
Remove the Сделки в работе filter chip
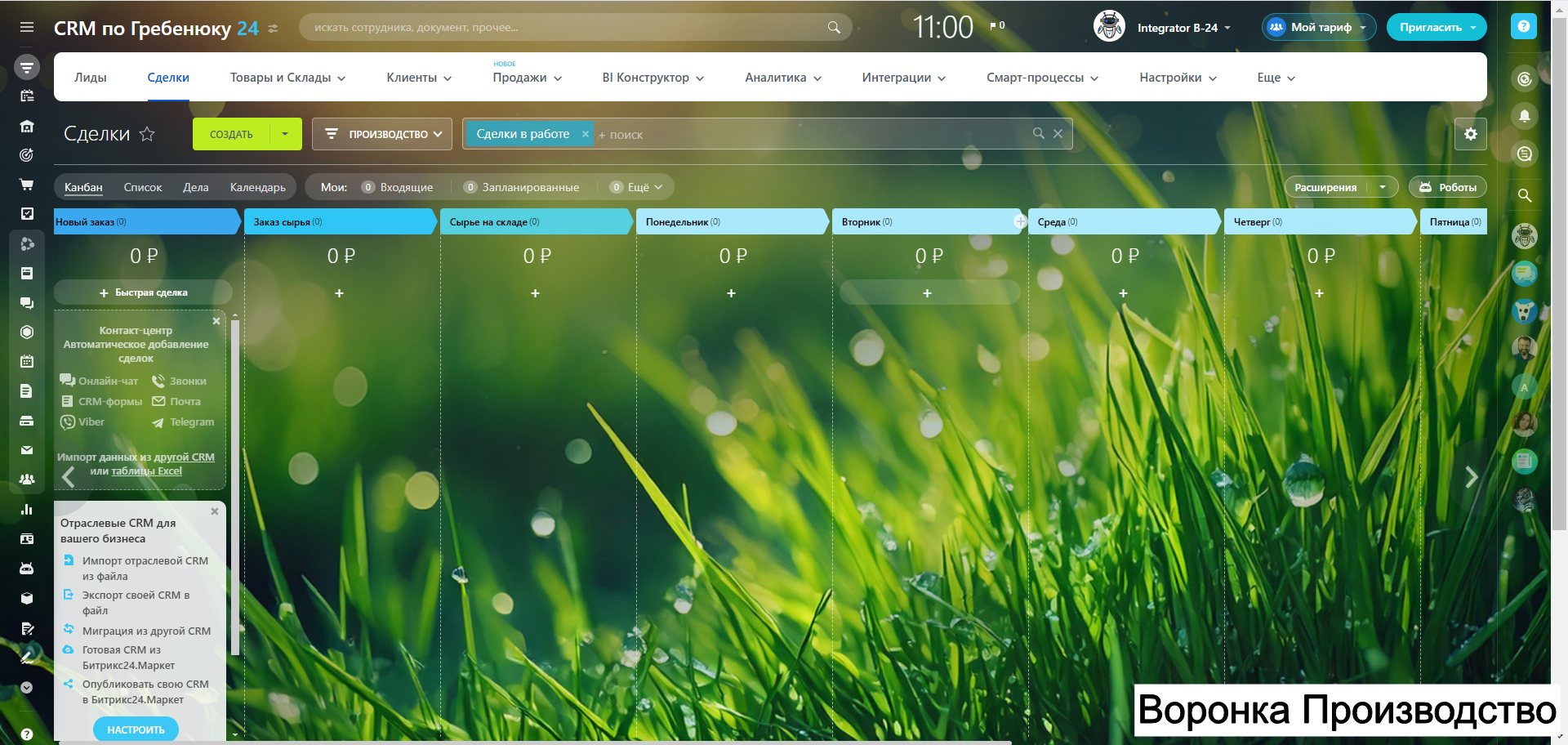(585, 134)
